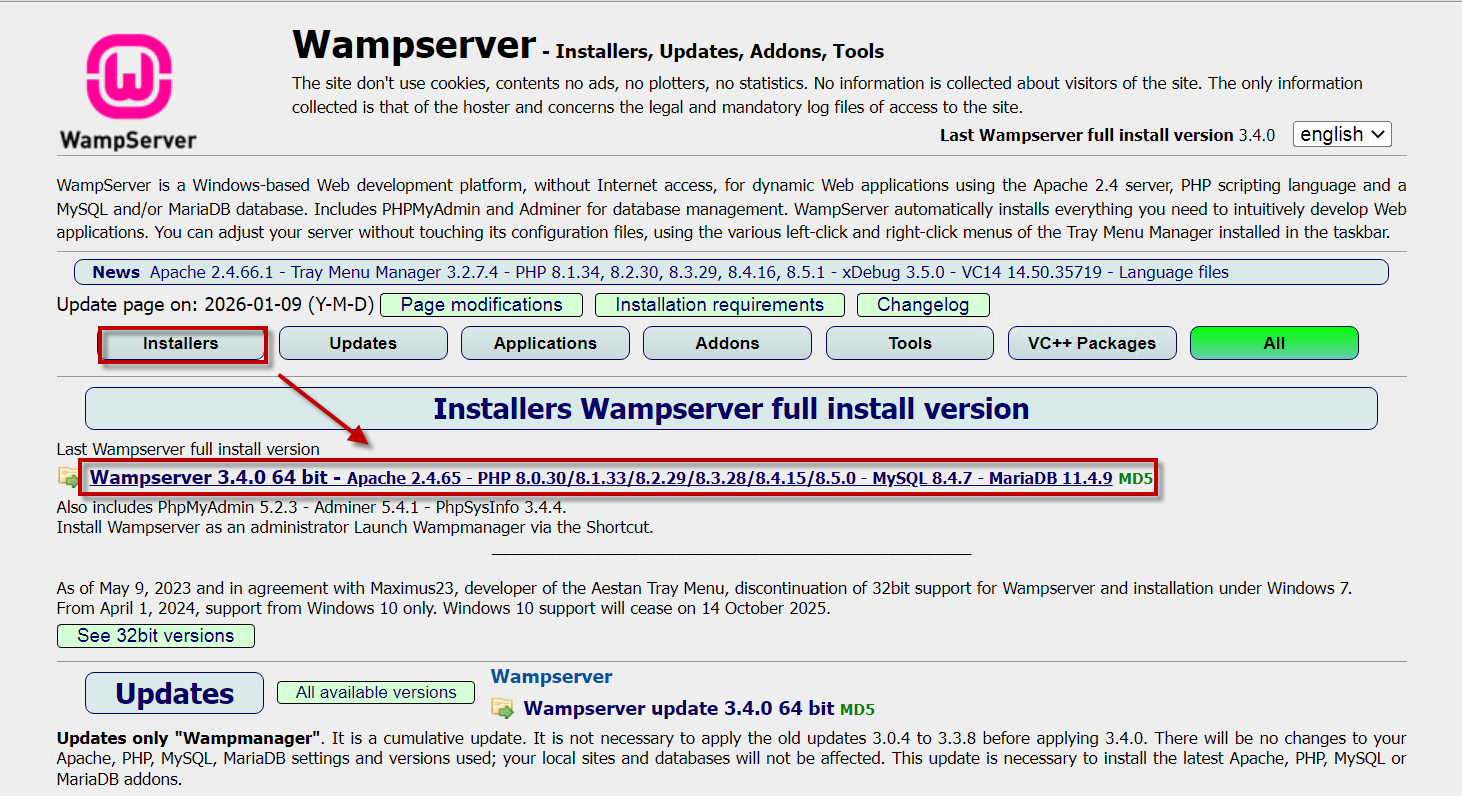Select the Tools category button

tap(909, 343)
